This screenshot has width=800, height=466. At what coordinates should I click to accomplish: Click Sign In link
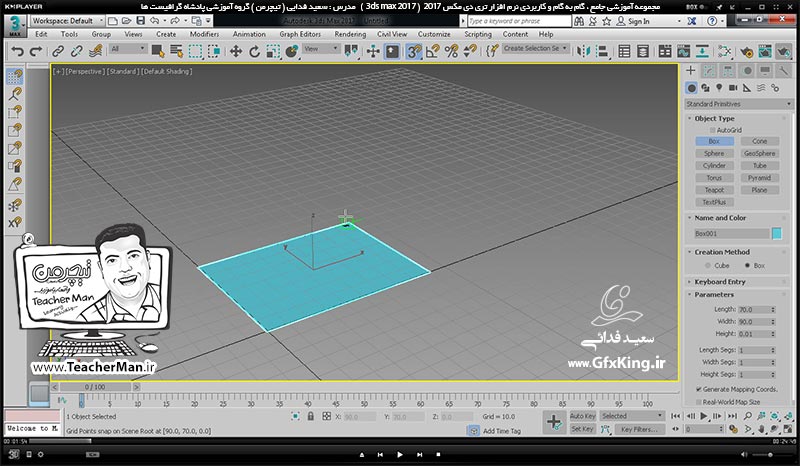(638, 21)
